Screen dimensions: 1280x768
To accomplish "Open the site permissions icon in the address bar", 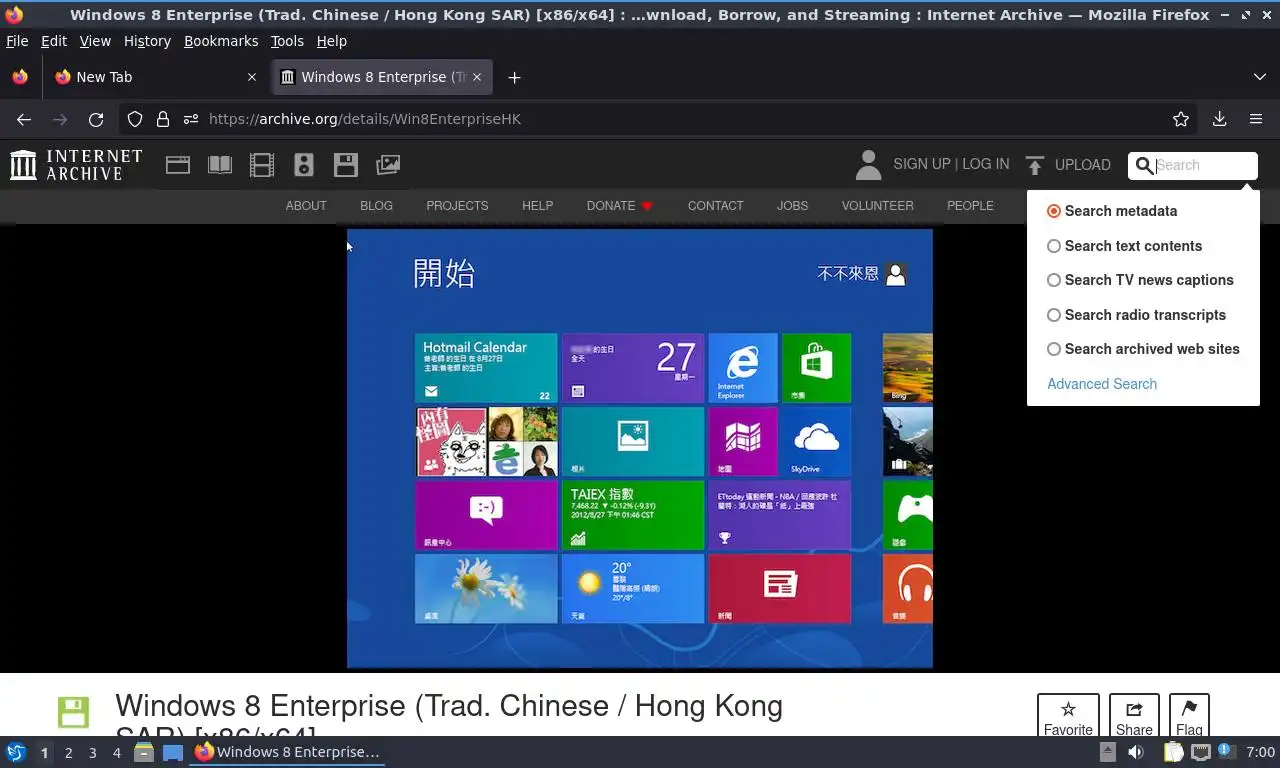I will pyautogui.click(x=191, y=119).
